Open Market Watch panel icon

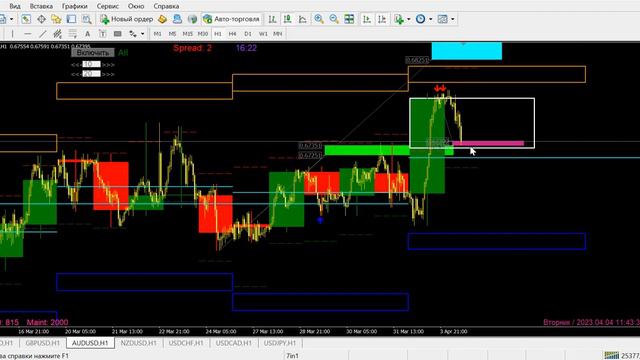coord(26,19)
